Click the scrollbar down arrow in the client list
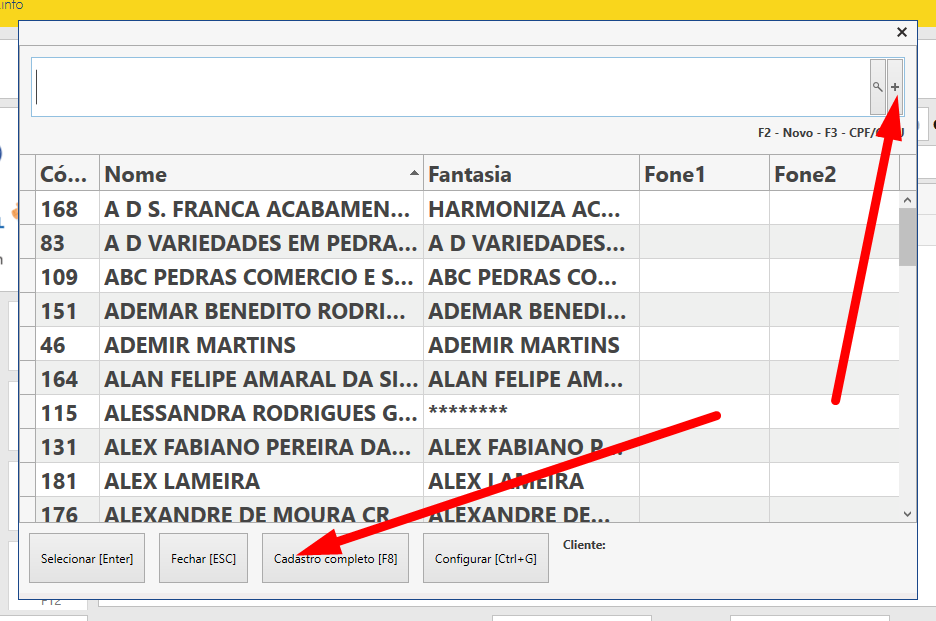The width and height of the screenshot is (936, 621). pyautogui.click(x=907, y=513)
